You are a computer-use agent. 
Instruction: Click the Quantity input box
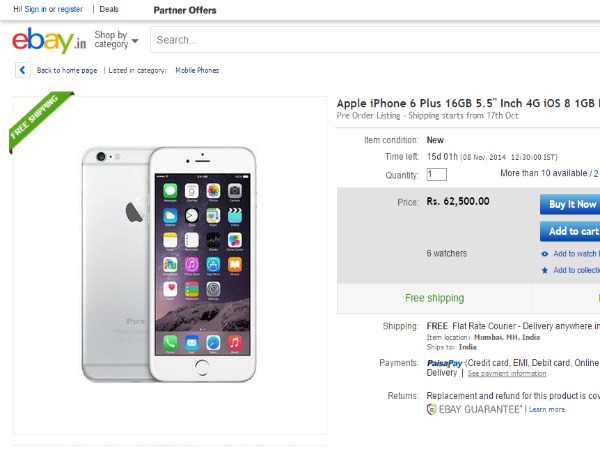(436, 174)
